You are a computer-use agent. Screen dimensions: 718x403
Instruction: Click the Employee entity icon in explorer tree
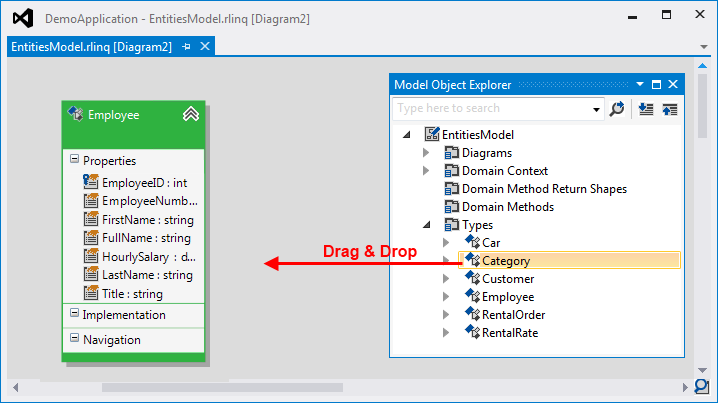(x=472, y=296)
